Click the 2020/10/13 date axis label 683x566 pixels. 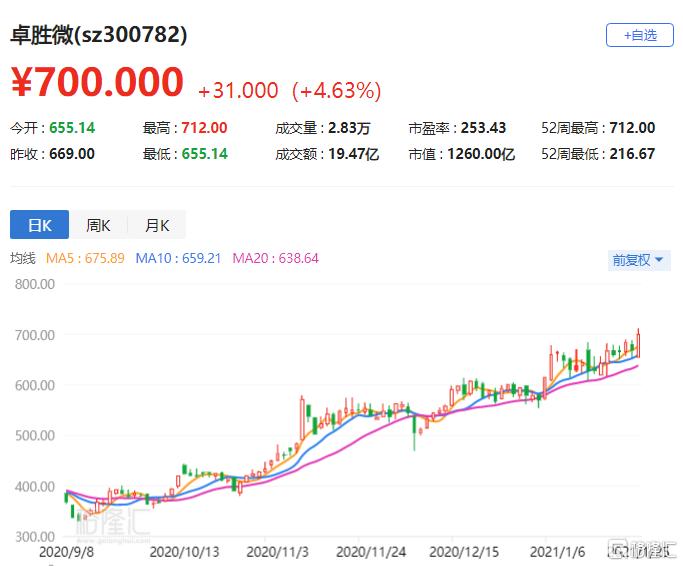[184, 552]
